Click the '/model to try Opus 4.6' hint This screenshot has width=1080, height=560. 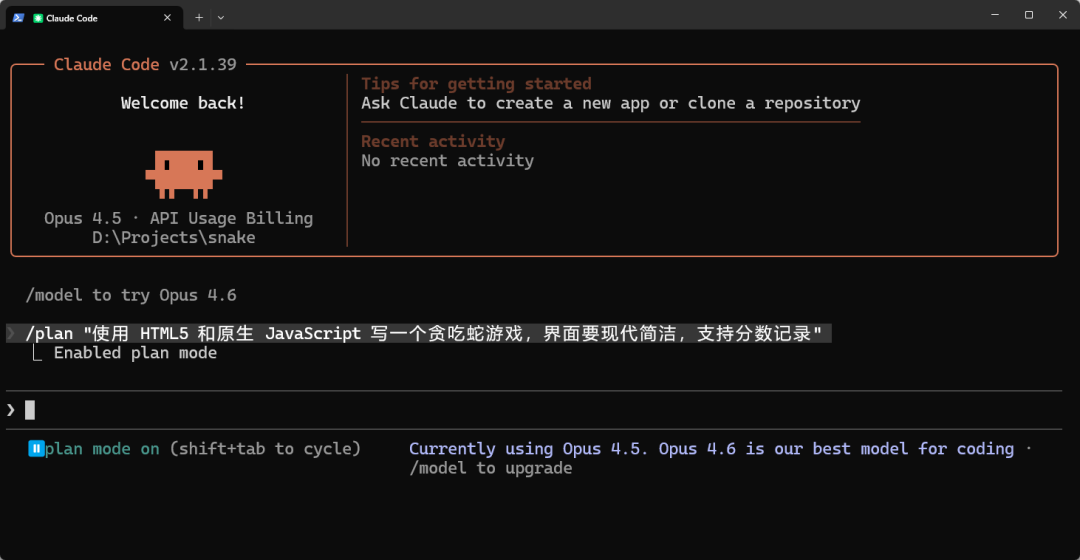(x=130, y=295)
